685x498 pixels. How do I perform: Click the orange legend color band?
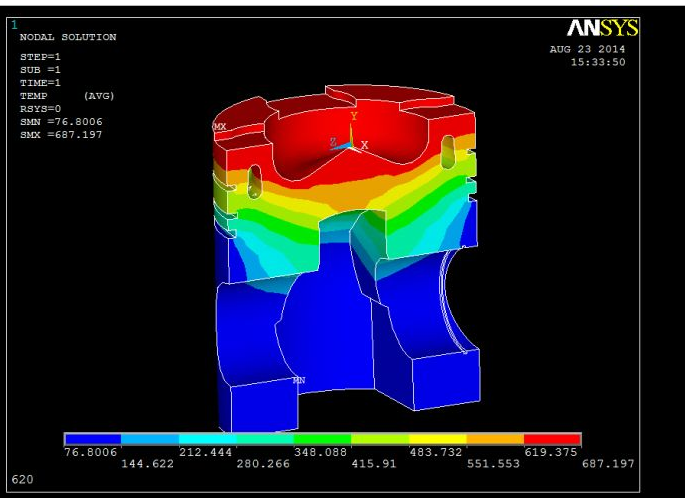tap(495, 439)
